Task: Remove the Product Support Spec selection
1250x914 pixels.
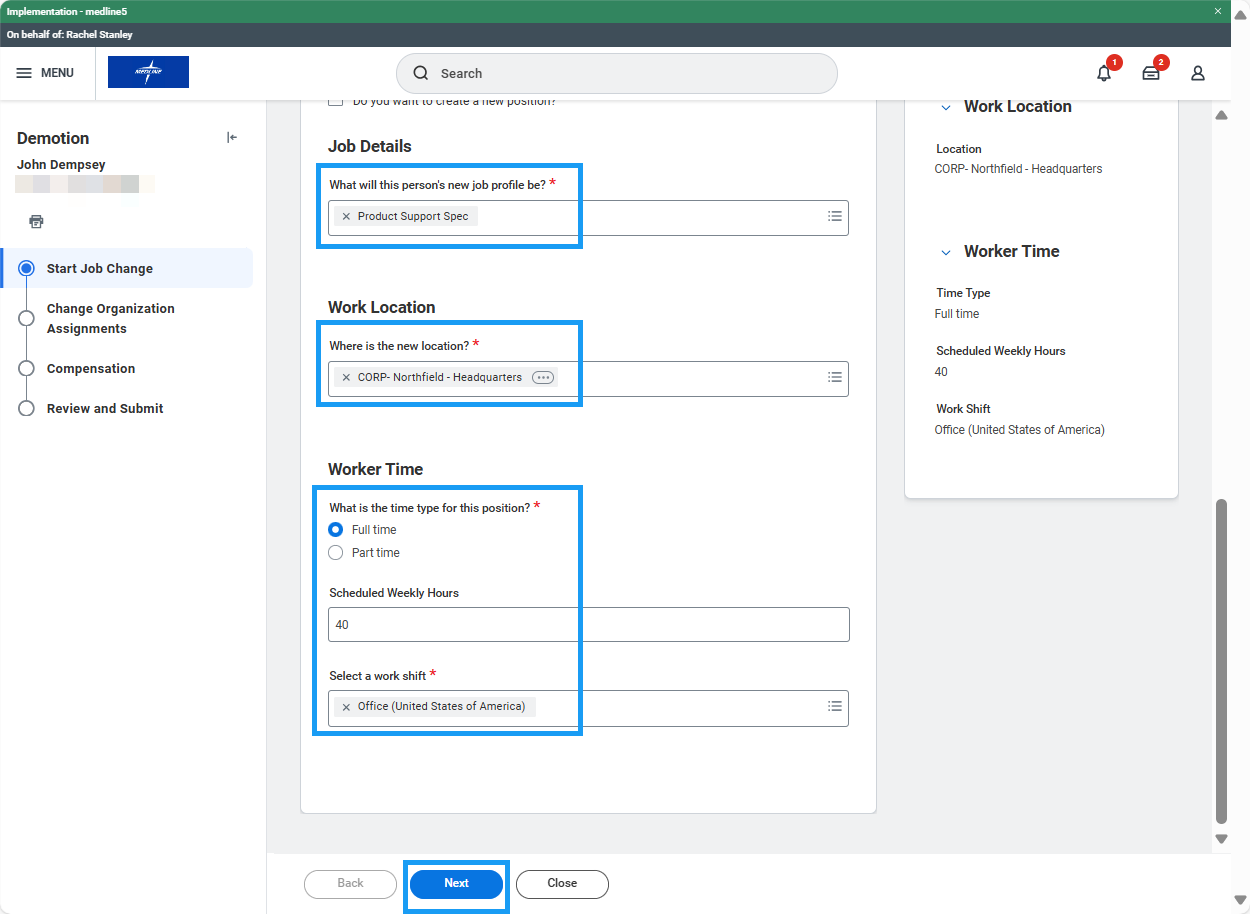Action: [x=346, y=217]
